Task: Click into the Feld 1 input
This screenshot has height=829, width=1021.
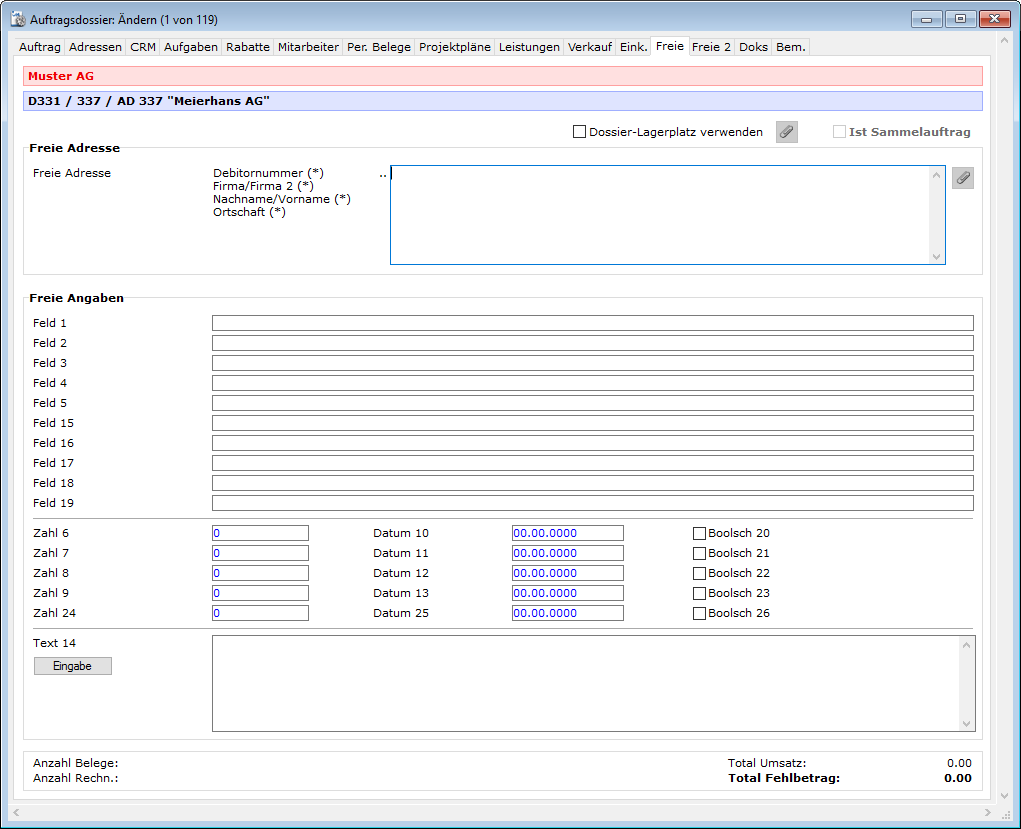Action: pyautogui.click(x=592, y=323)
